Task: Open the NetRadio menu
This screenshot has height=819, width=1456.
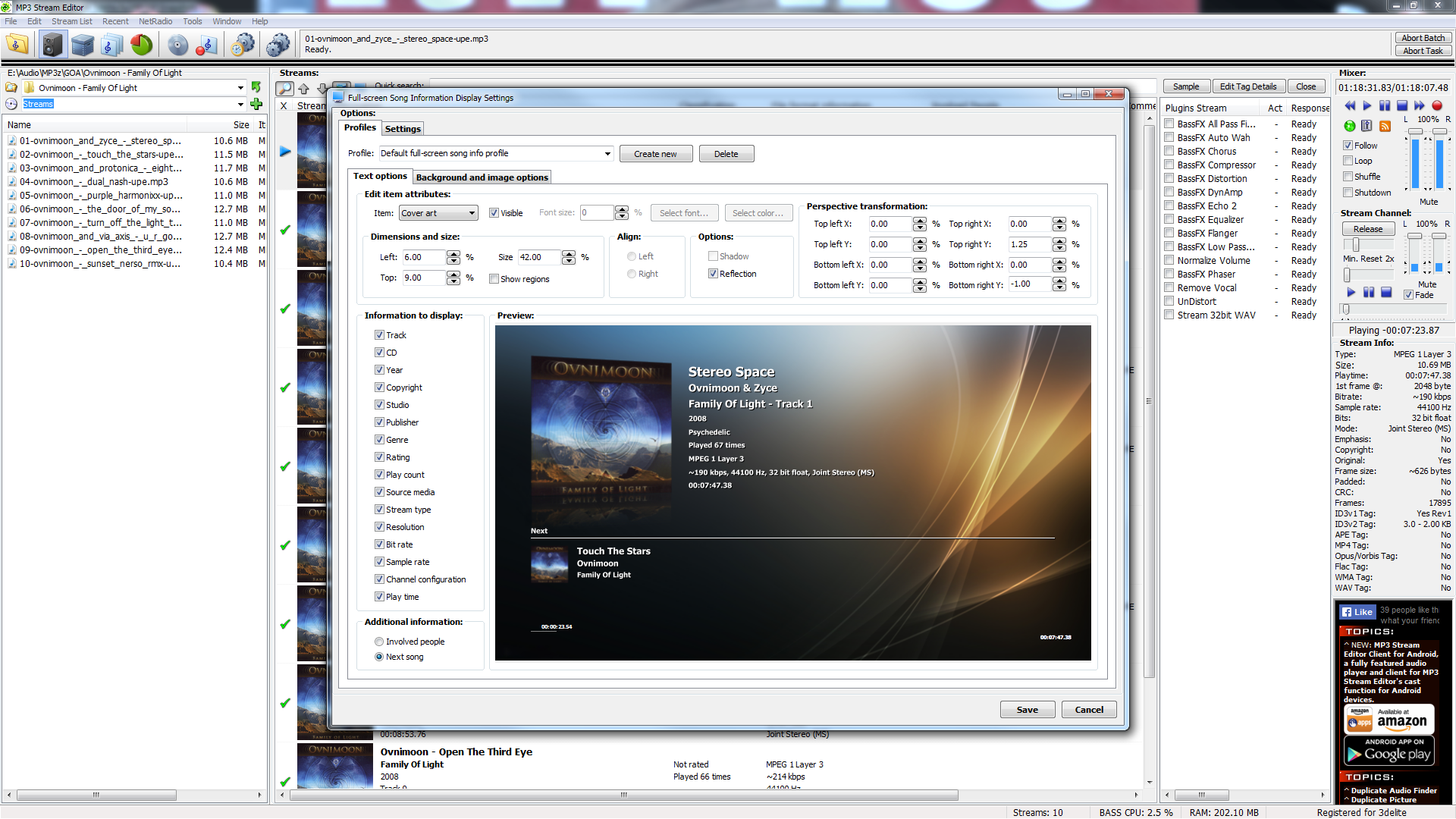Action: [x=155, y=20]
